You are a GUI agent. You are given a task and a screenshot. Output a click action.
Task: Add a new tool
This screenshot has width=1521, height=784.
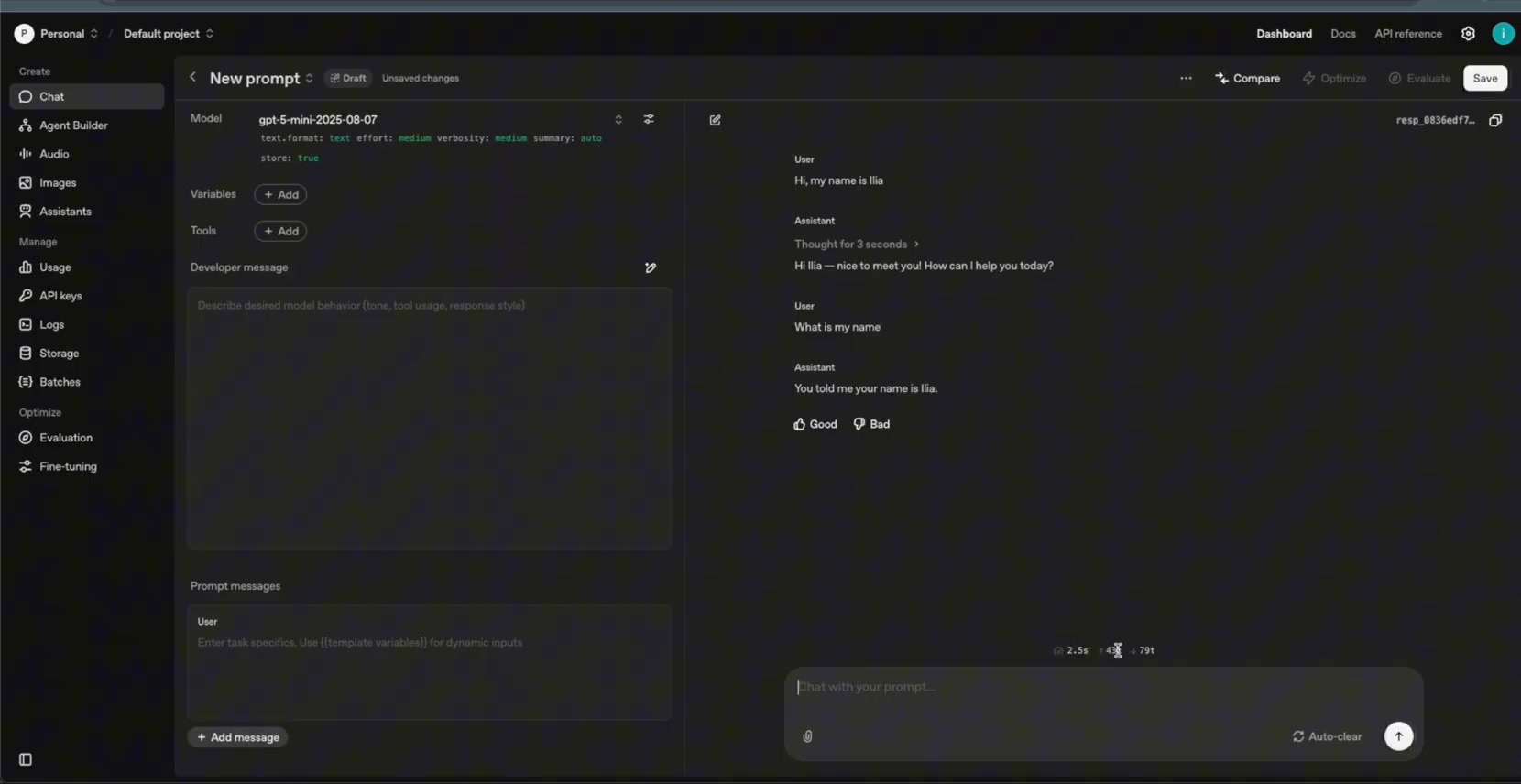pyautogui.click(x=280, y=231)
